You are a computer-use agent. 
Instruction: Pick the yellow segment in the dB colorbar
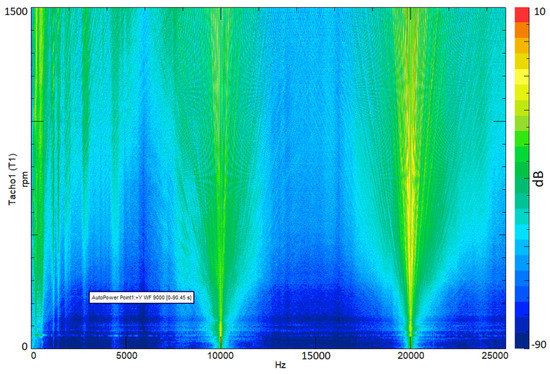point(522,77)
